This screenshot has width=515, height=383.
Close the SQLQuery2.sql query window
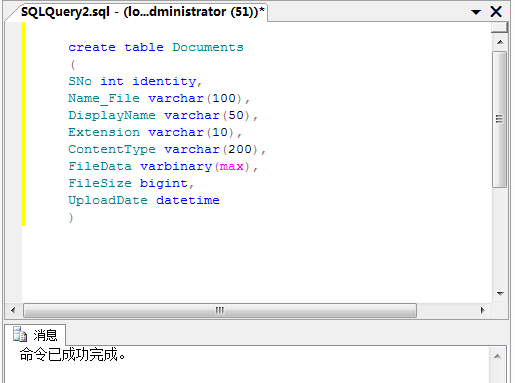coord(496,12)
